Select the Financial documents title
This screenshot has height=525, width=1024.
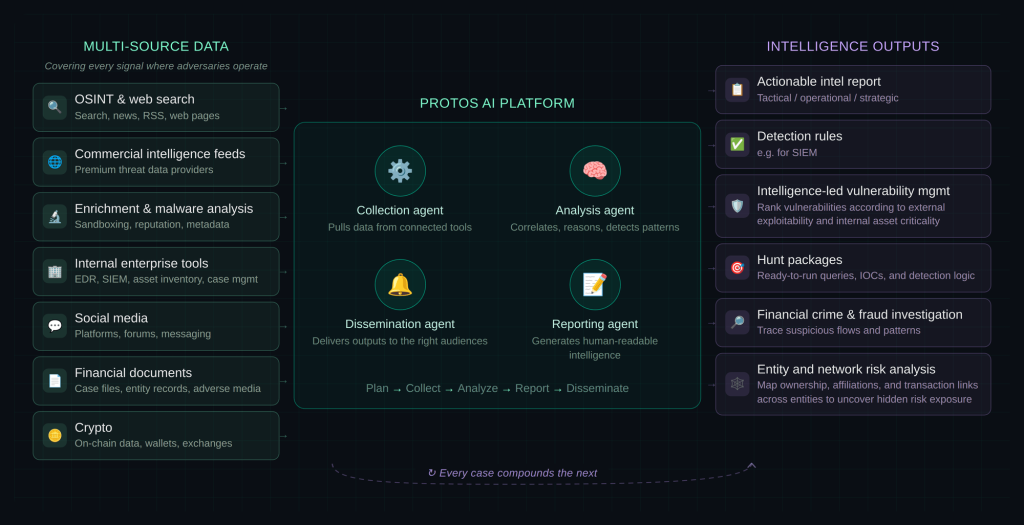tap(133, 373)
